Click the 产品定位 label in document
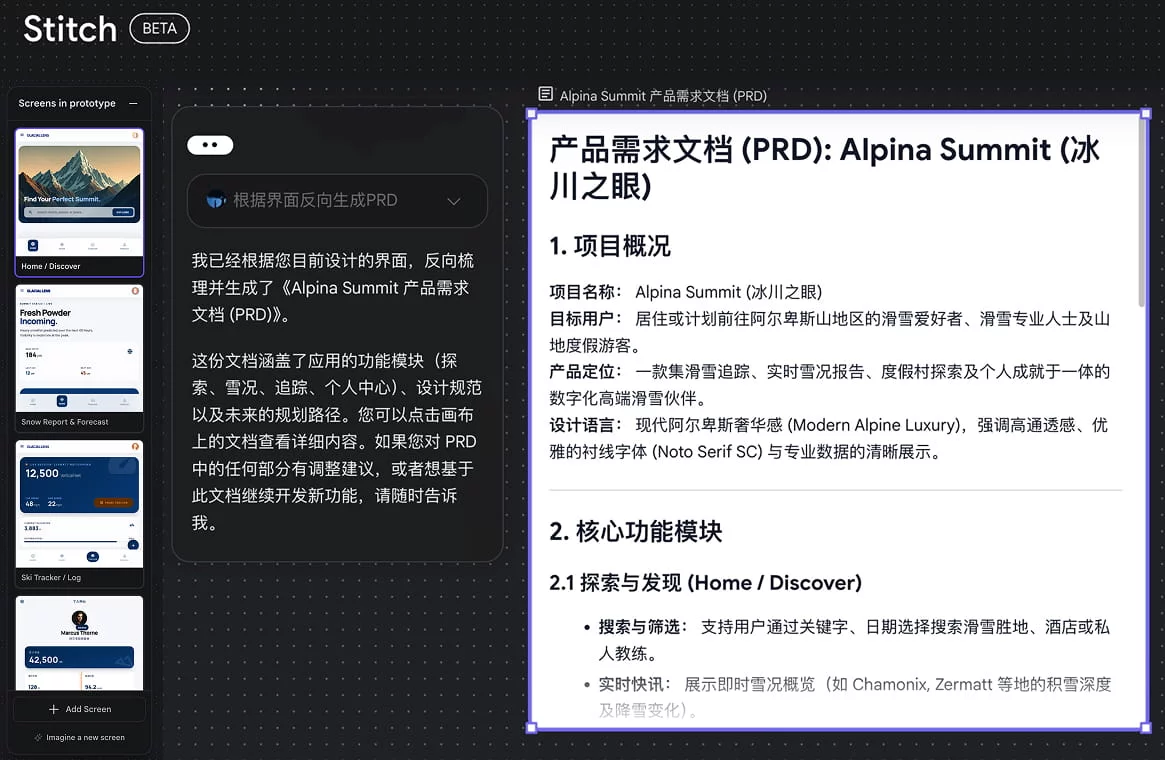The width and height of the screenshot is (1165, 760). (585, 371)
